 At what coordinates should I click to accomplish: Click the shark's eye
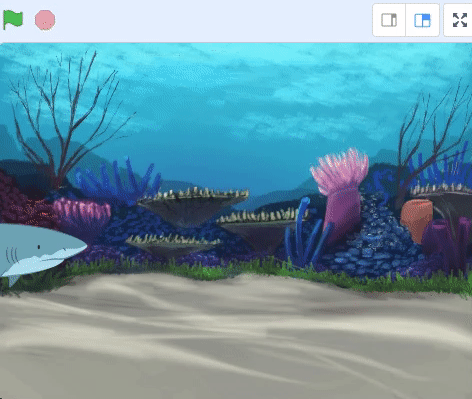click(x=39, y=247)
